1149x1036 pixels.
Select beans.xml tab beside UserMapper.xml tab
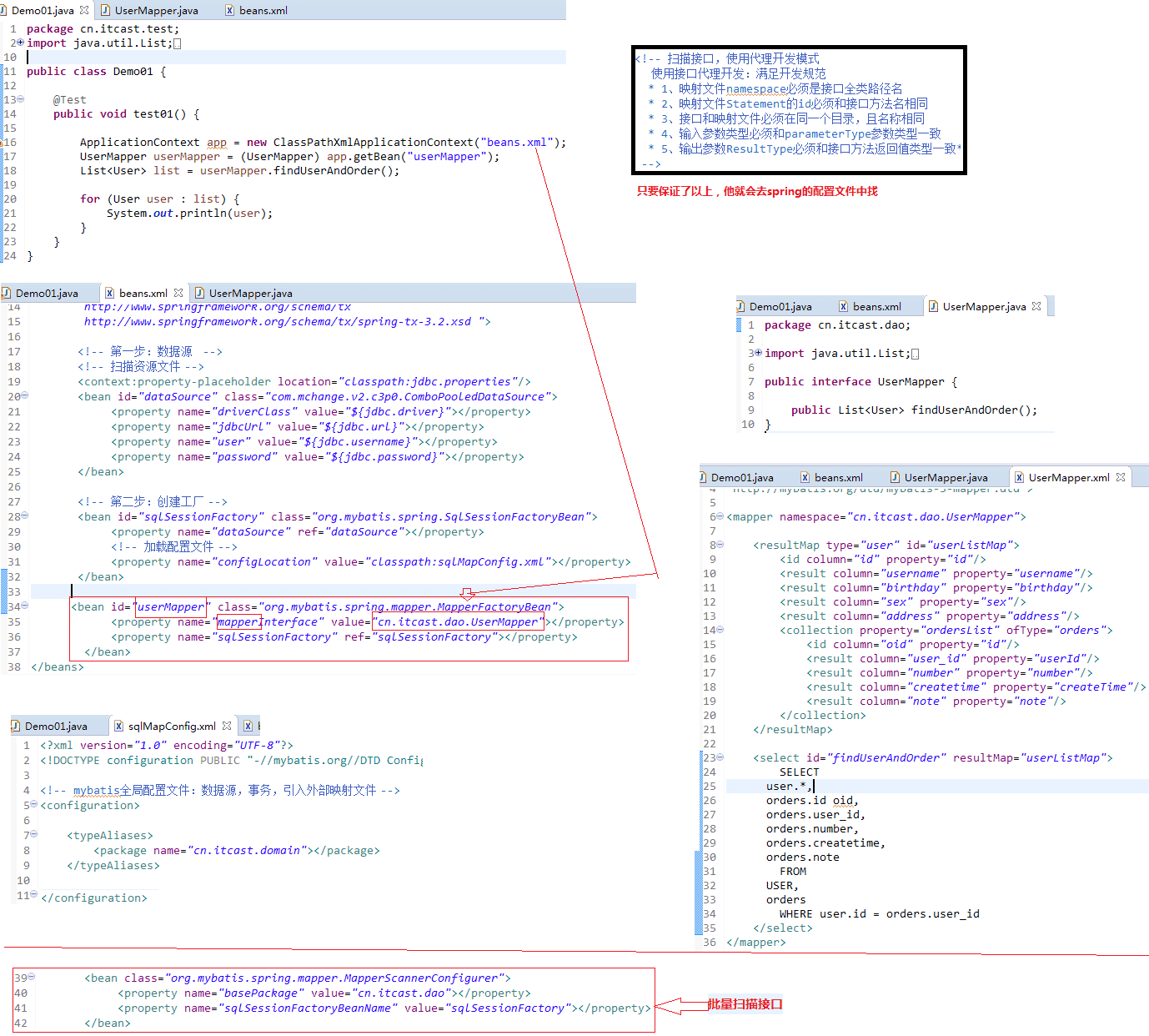click(x=837, y=477)
